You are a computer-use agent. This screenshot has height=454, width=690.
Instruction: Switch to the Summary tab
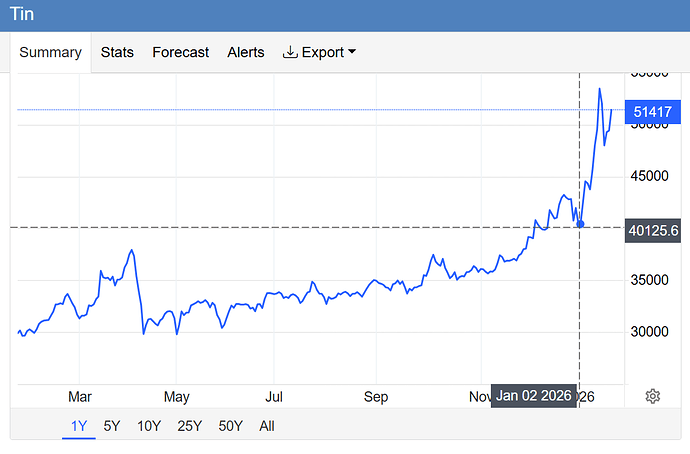[51, 52]
